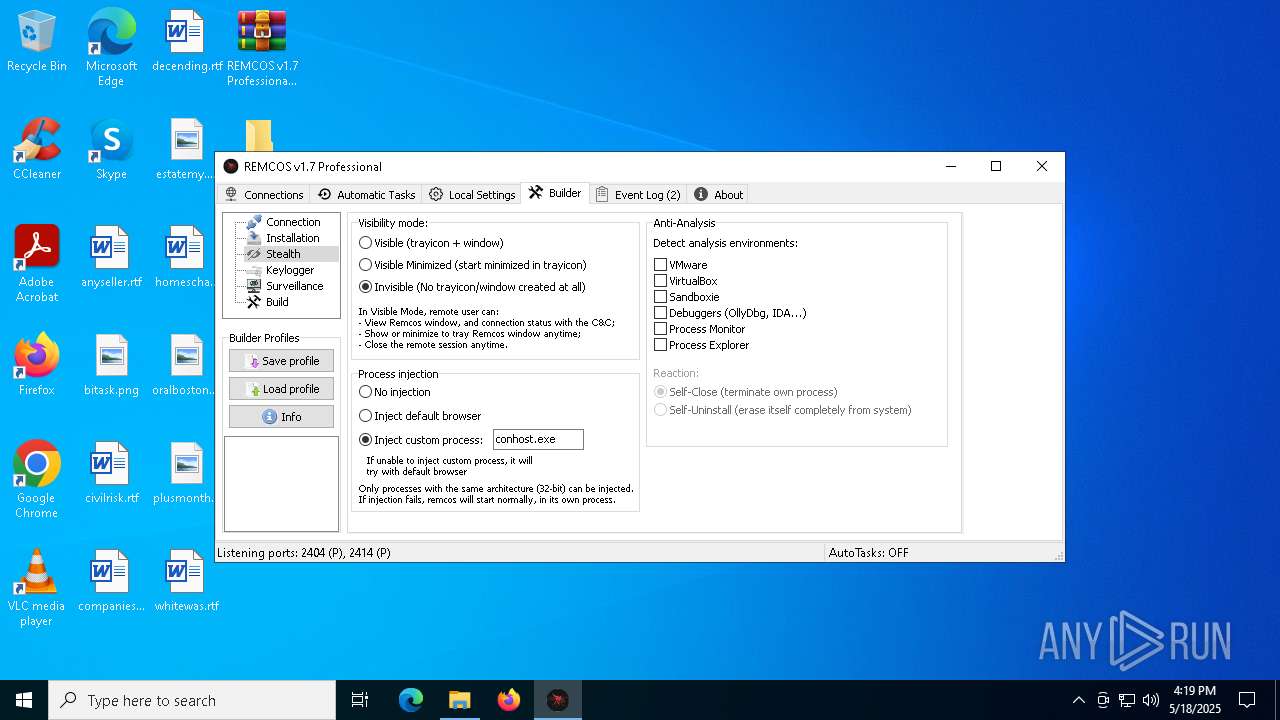Enable Process Monitor detection checkbox
The image size is (1280, 720).
tap(660, 329)
